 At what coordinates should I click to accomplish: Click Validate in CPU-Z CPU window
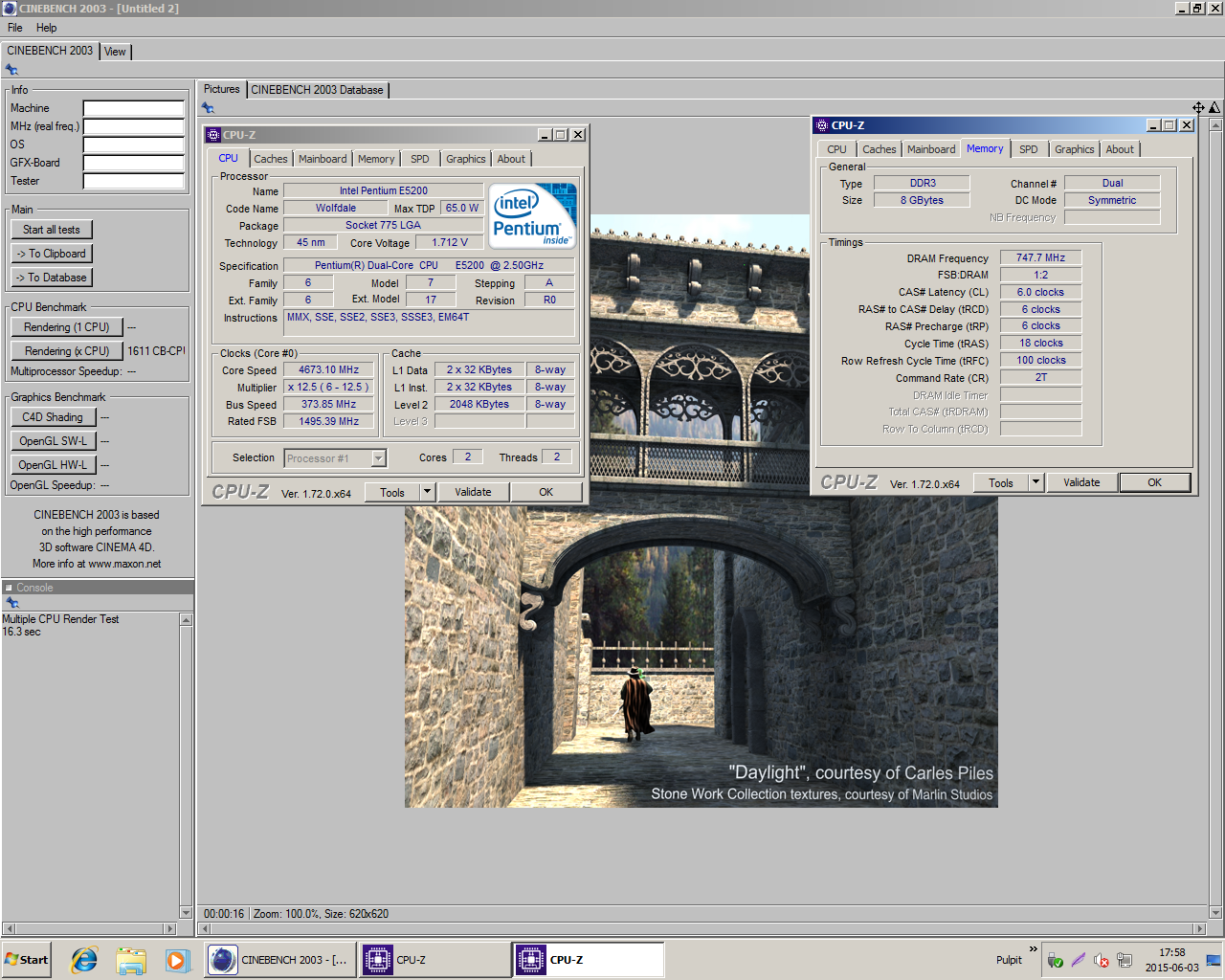[473, 492]
